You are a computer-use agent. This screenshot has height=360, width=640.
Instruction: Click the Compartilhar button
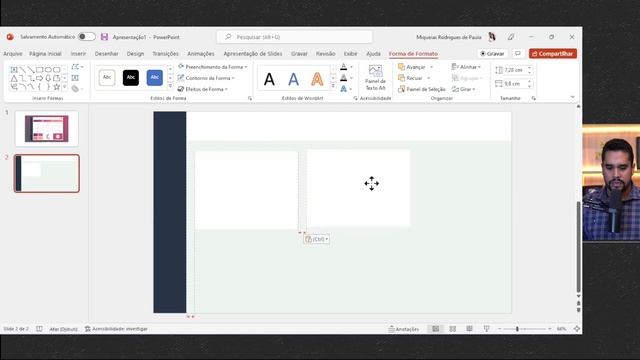[x=553, y=53]
